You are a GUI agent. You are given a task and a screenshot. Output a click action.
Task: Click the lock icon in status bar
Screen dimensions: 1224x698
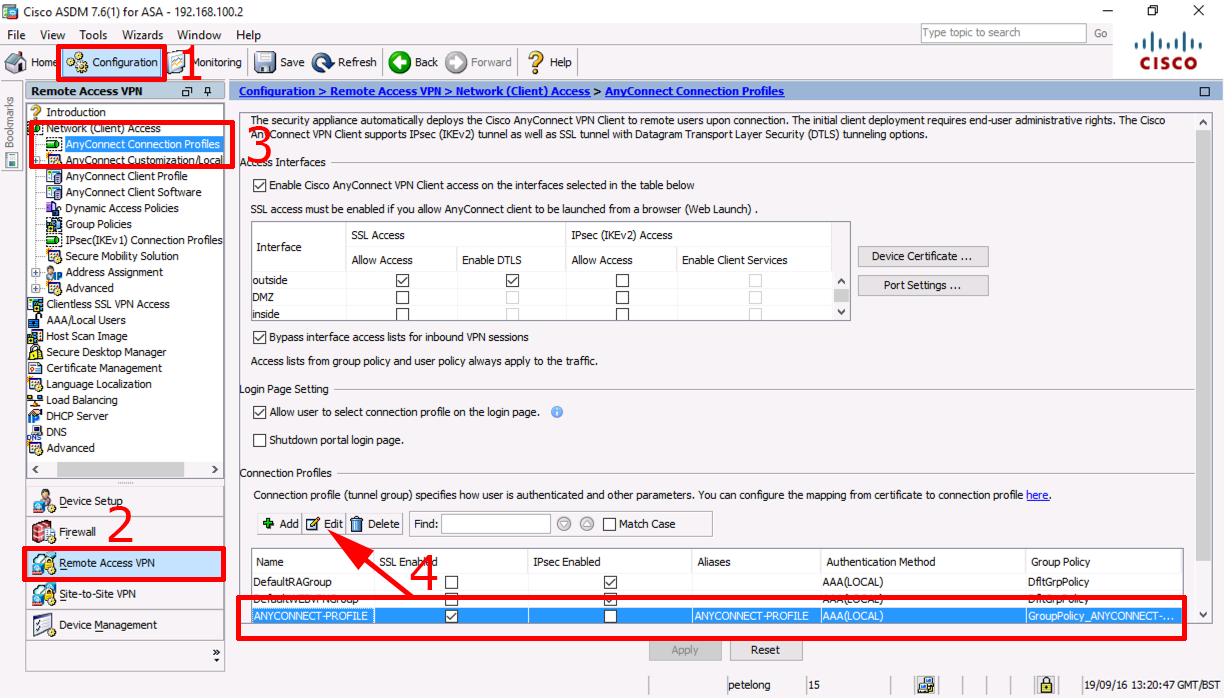pyautogui.click(x=1046, y=685)
